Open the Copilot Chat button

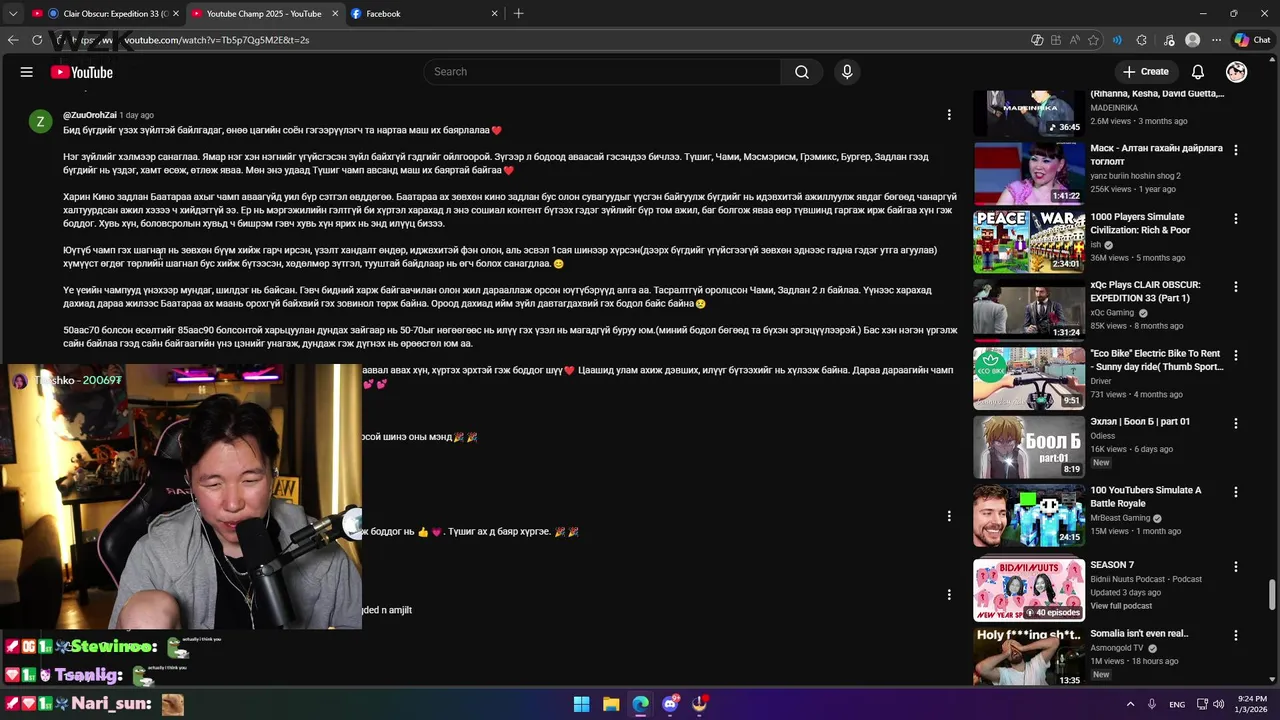(1252, 40)
